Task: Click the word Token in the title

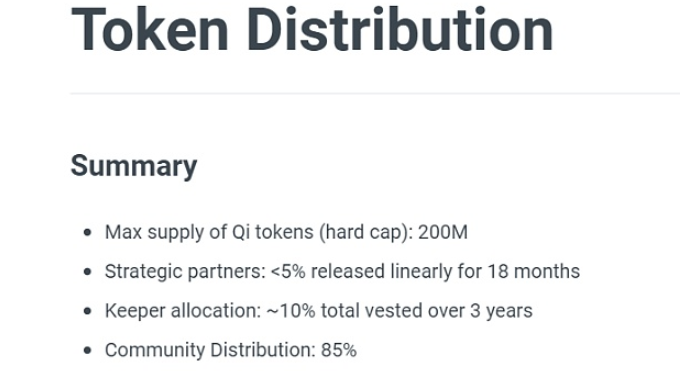Action: coord(150,30)
